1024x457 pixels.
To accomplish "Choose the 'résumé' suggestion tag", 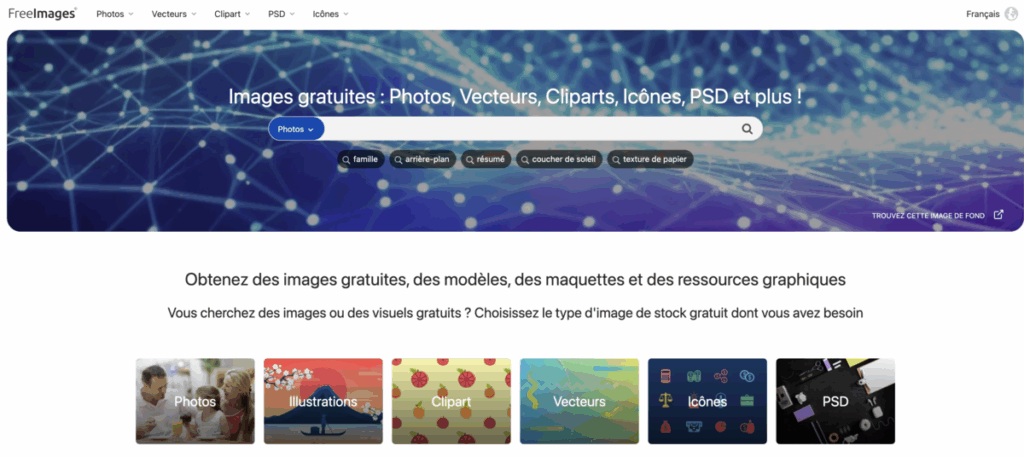I will pos(486,159).
